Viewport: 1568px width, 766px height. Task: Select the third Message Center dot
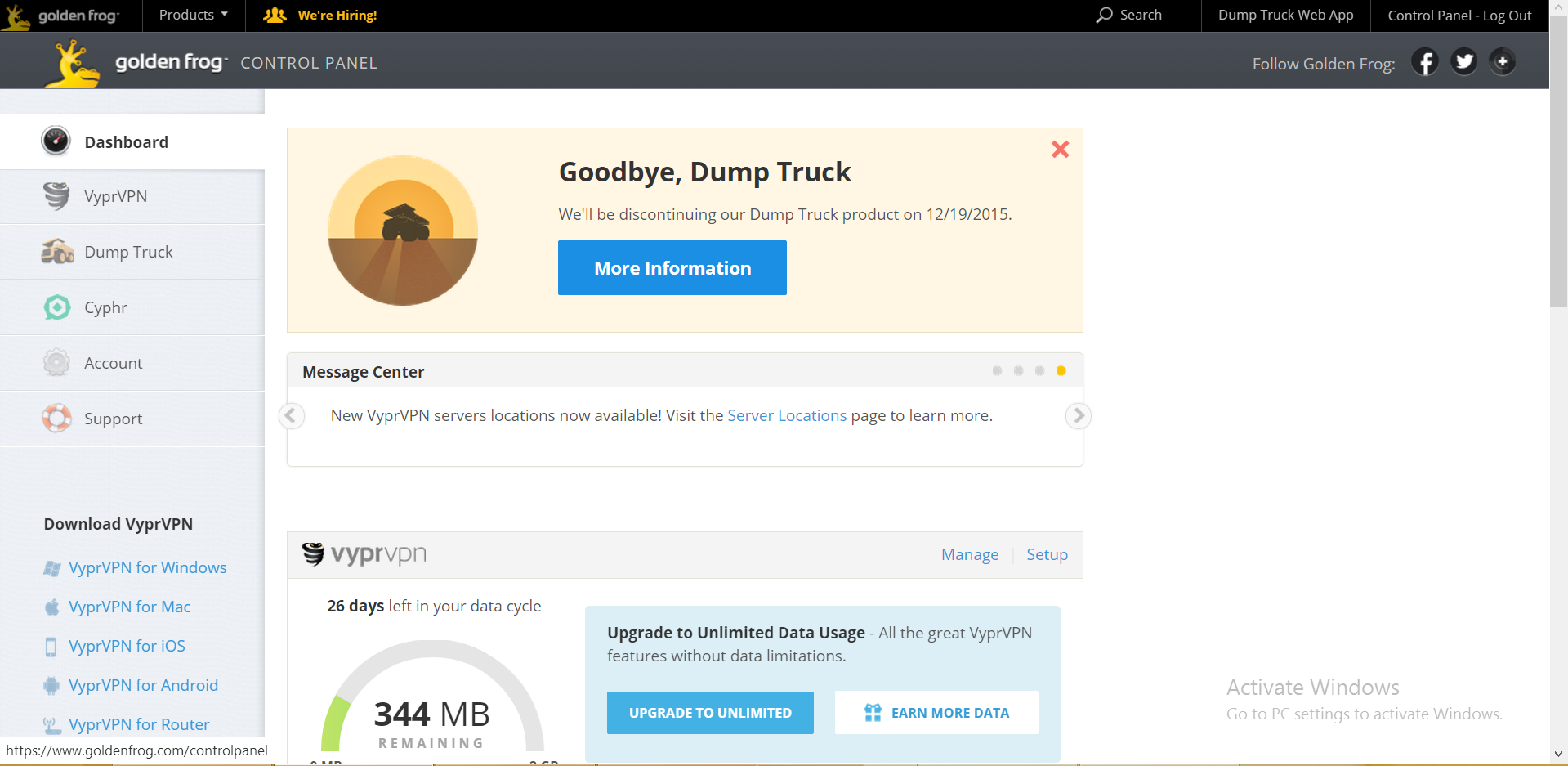(1039, 370)
